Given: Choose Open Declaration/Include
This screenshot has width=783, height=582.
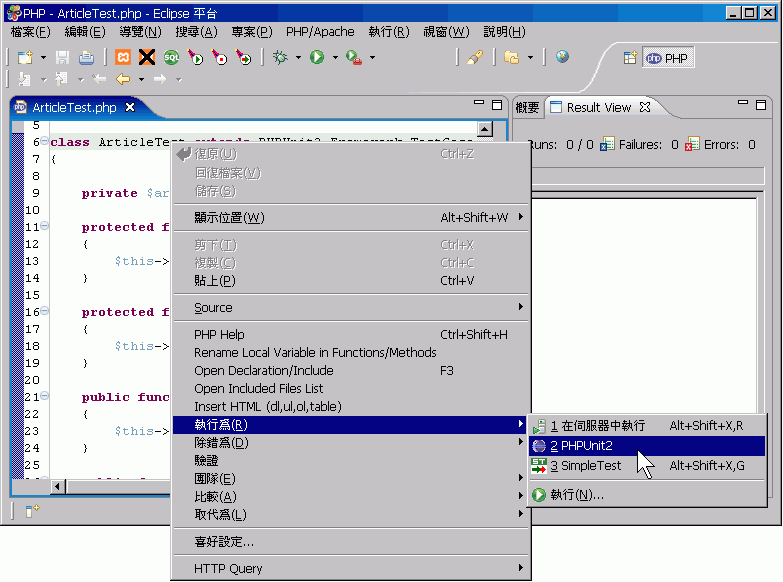Looking at the screenshot, I should tap(351, 371).
